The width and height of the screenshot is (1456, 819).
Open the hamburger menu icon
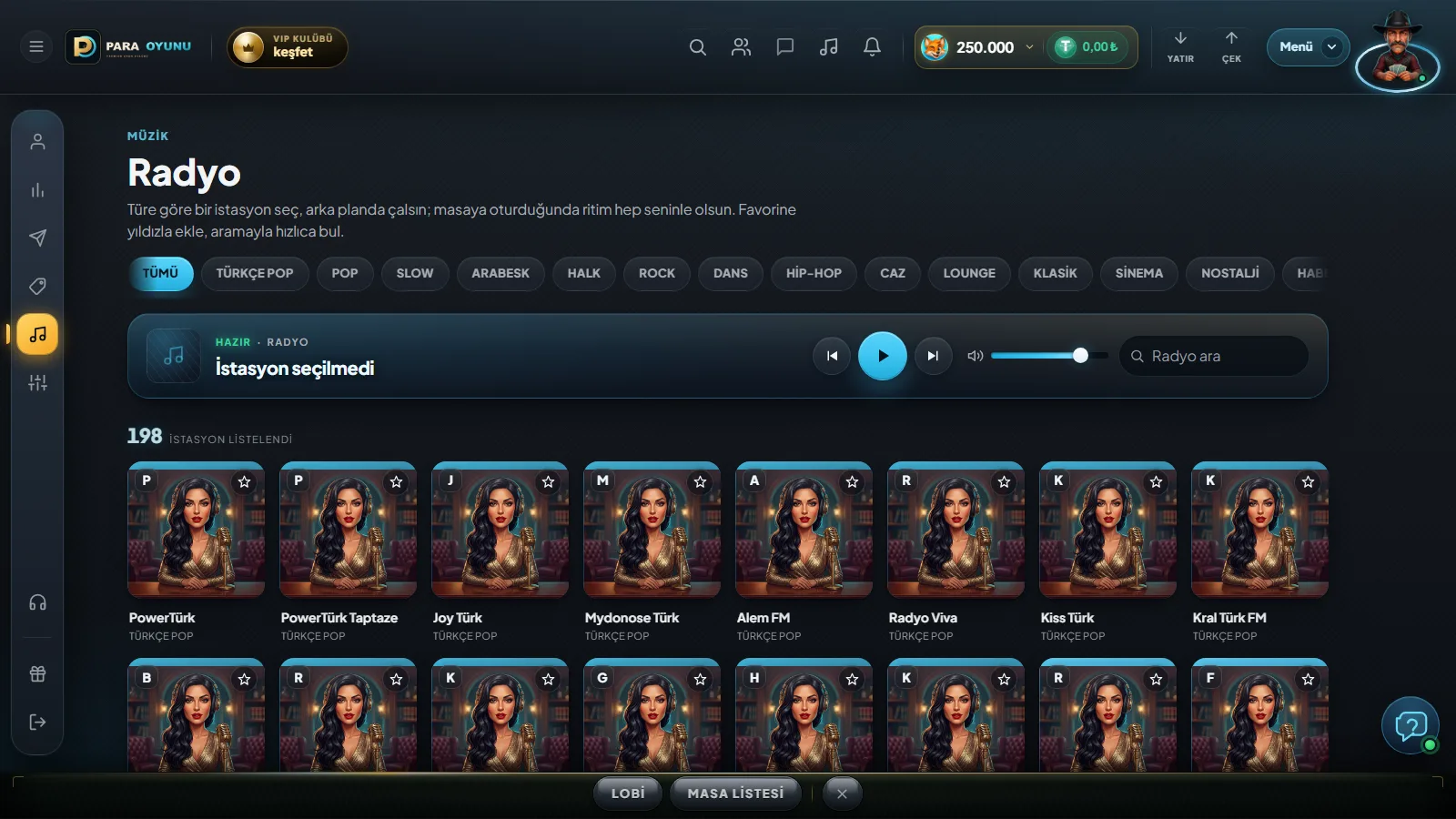(36, 46)
